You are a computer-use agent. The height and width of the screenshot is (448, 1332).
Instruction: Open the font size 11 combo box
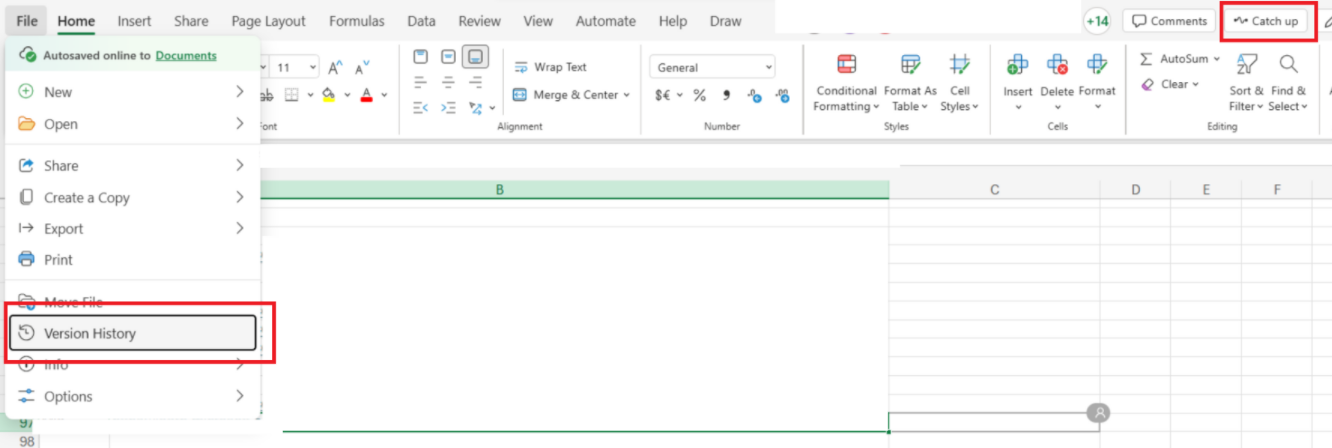pyautogui.click(x=296, y=67)
